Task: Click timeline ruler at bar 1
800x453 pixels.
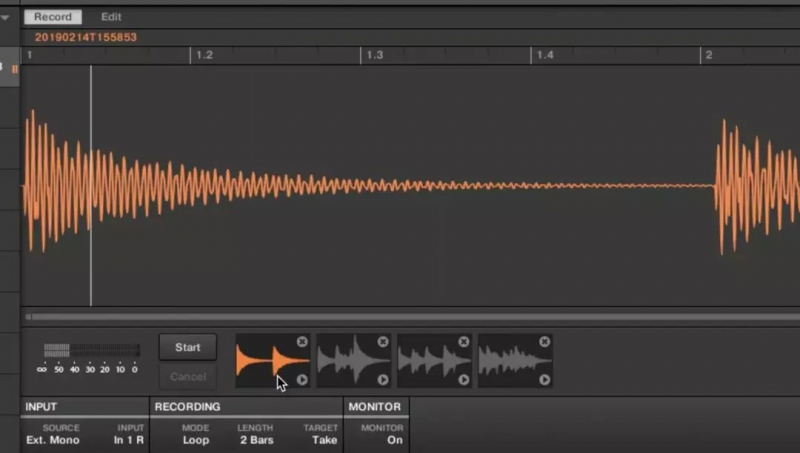Action: [29, 55]
